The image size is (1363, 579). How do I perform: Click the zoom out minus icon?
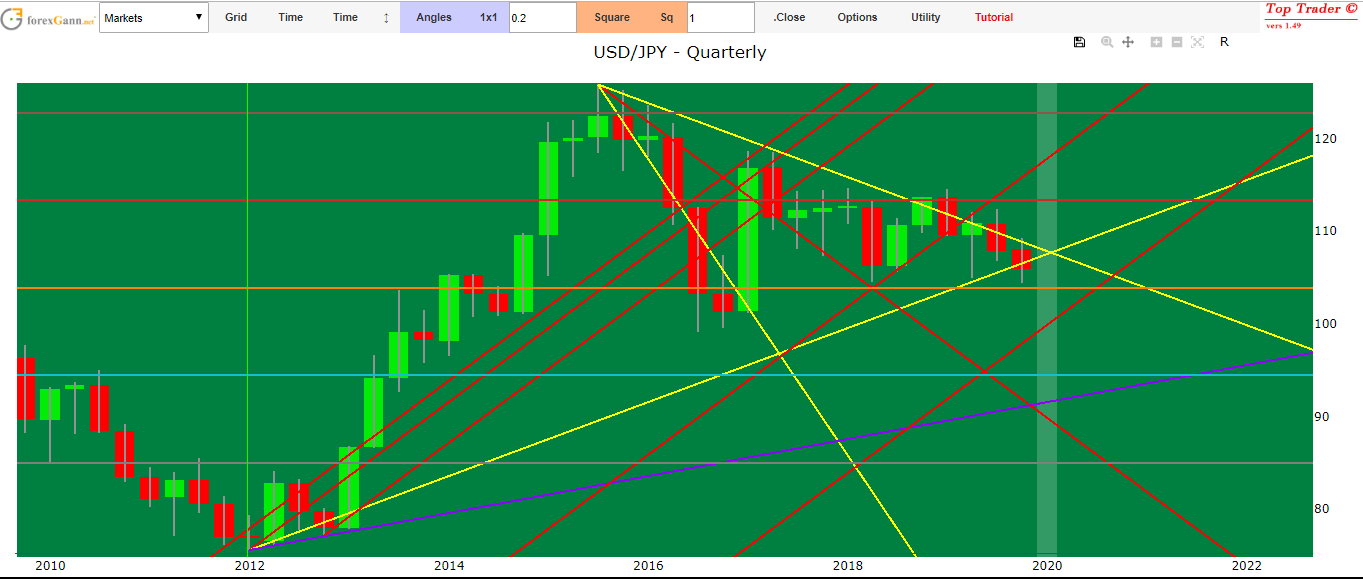pyautogui.click(x=1176, y=42)
